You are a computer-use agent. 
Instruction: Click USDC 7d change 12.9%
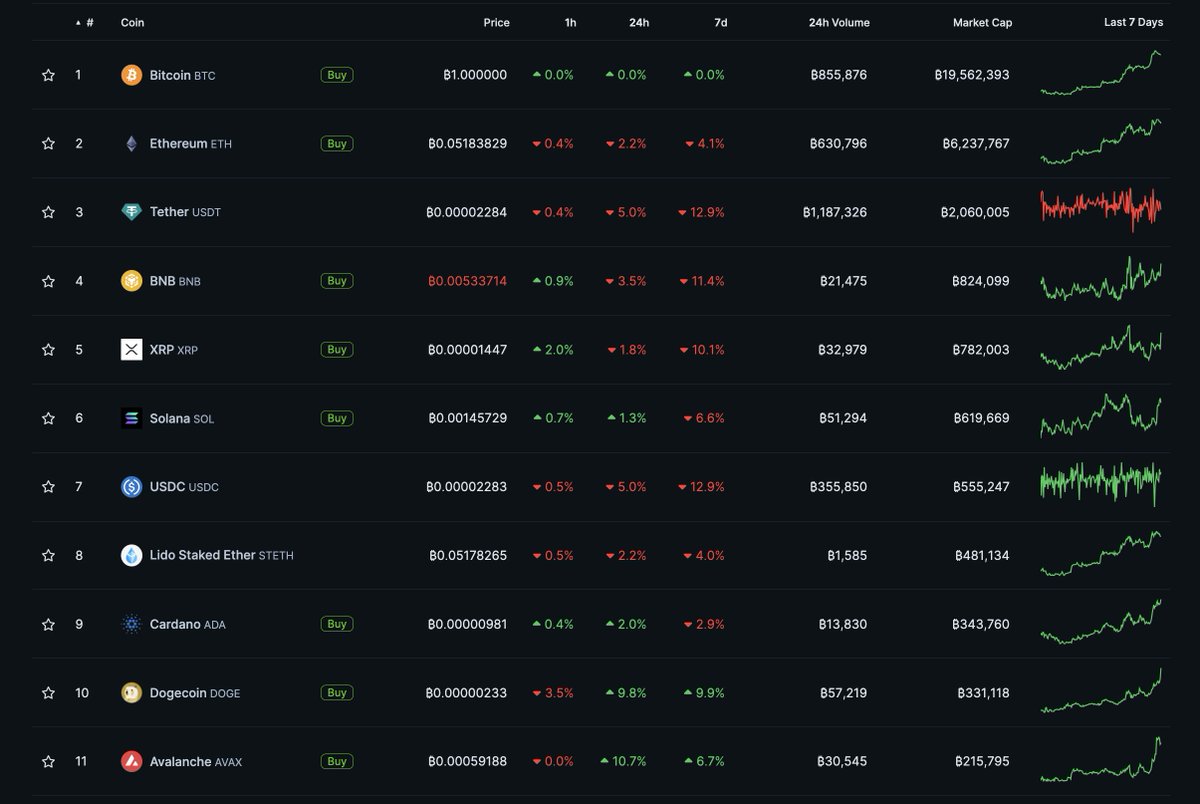(x=701, y=487)
